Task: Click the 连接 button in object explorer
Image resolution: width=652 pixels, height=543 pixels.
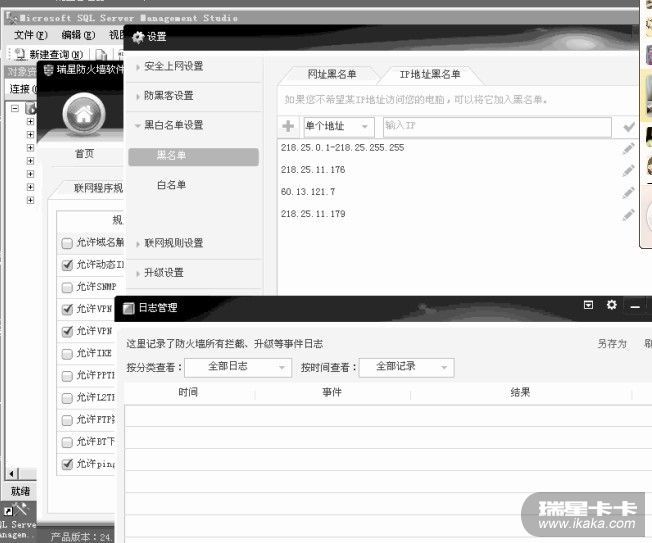Action: coord(23,89)
